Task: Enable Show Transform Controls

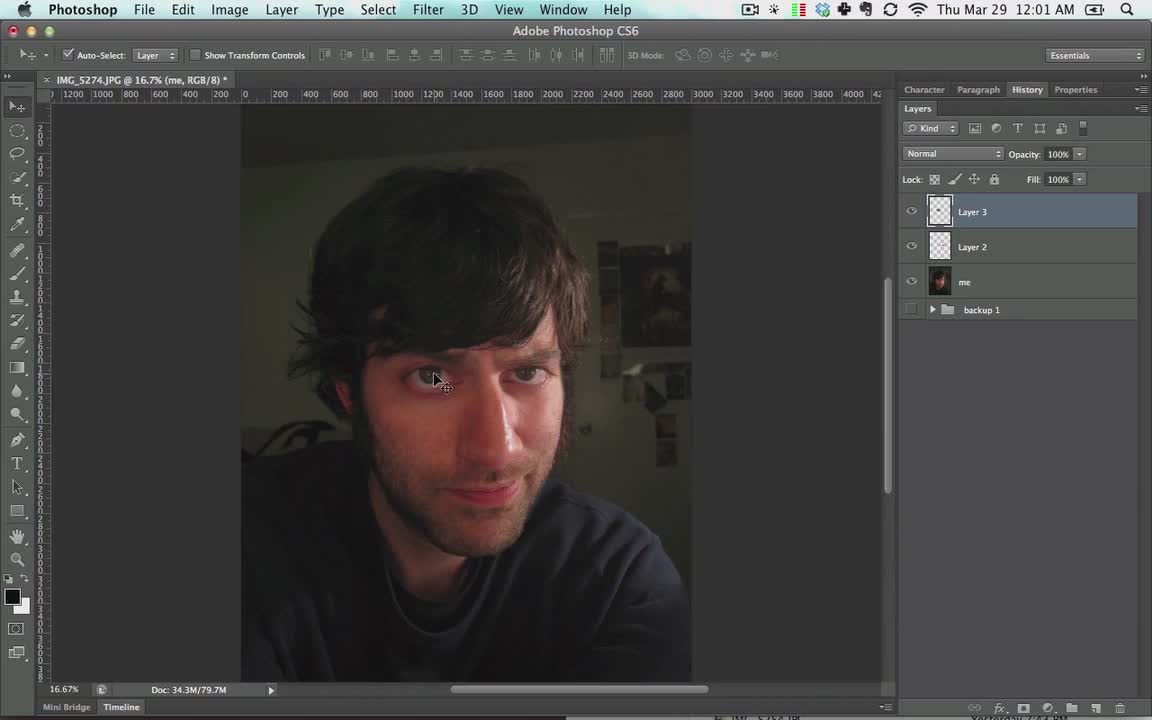Action: coord(195,54)
